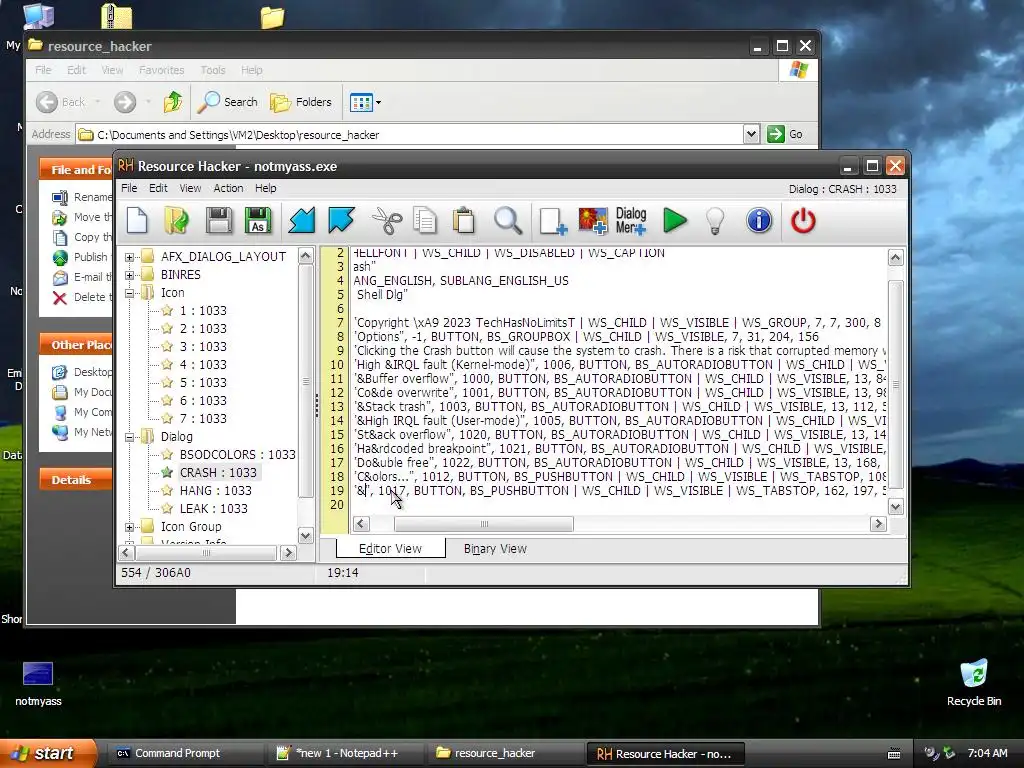Expand the Icon Group tree node

point(129,527)
